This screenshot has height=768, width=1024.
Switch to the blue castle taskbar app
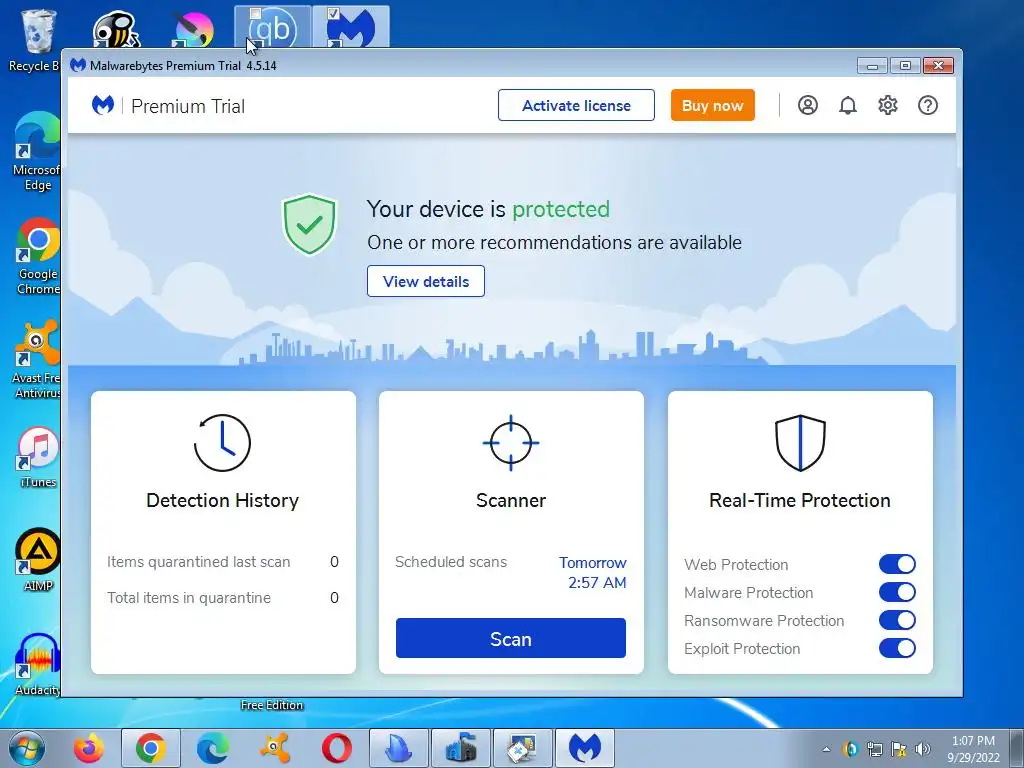(x=461, y=748)
